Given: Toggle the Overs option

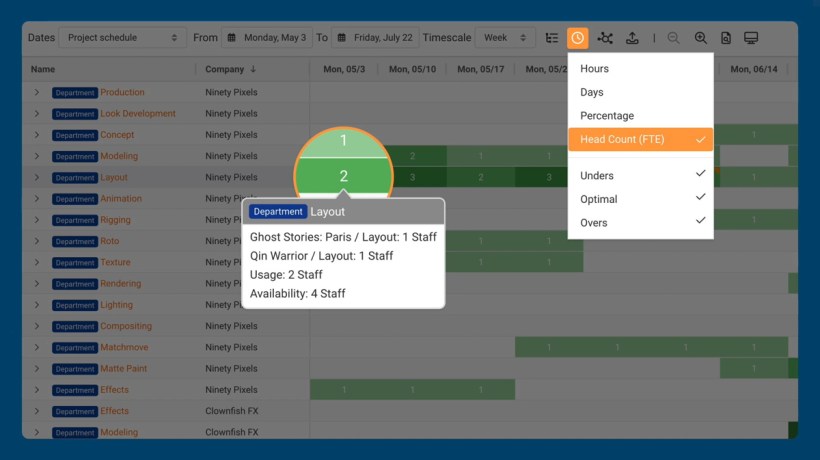Looking at the screenshot, I should click(641, 223).
